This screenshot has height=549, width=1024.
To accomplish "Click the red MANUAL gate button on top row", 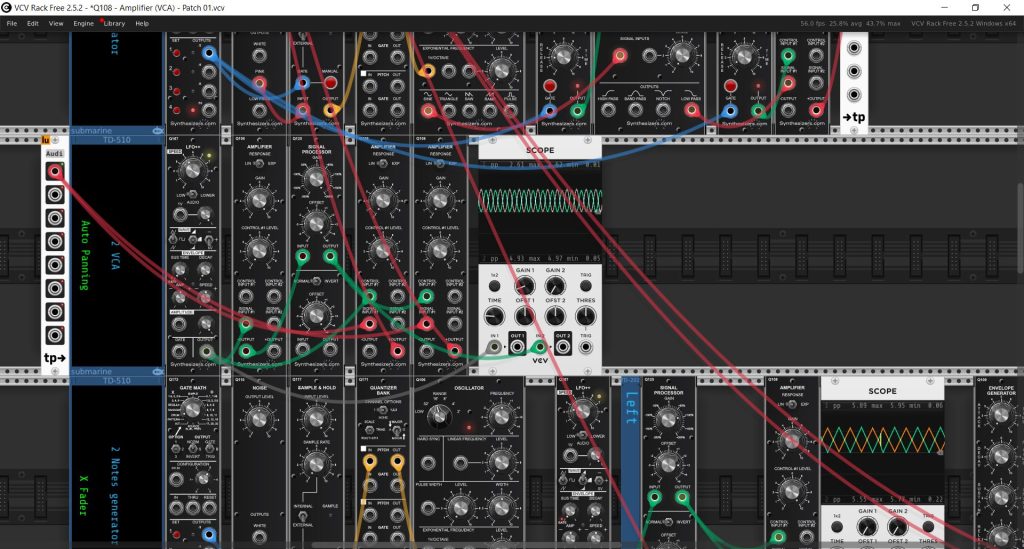I will [330, 83].
